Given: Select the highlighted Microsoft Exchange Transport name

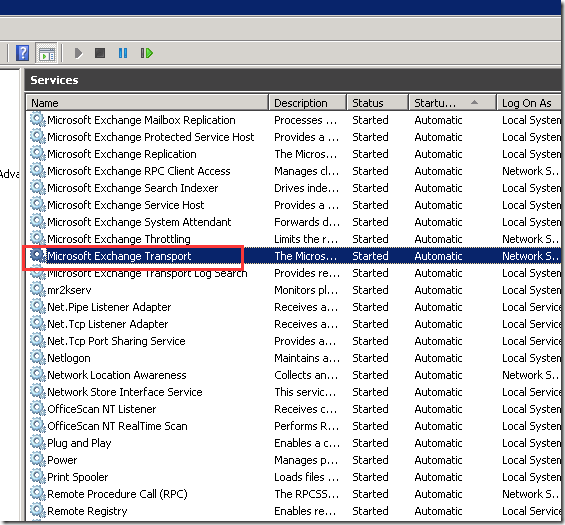Looking at the screenshot, I should 119,256.
